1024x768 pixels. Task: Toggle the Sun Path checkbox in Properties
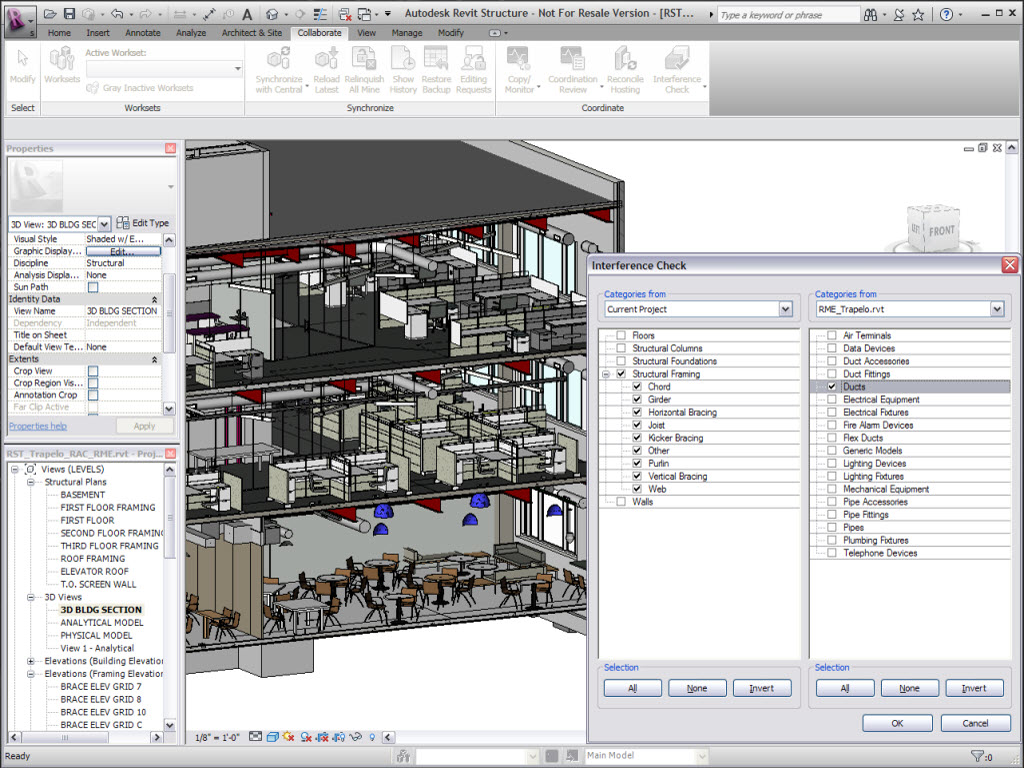click(93, 287)
